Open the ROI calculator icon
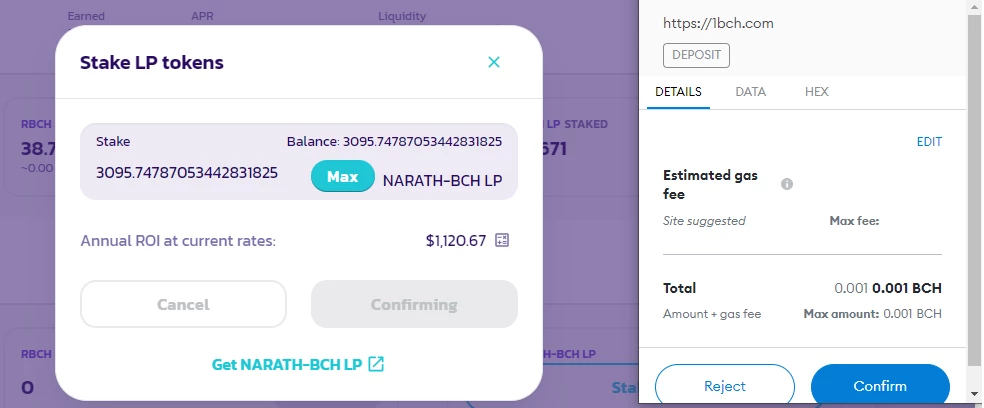The width and height of the screenshot is (984, 408). pos(502,240)
